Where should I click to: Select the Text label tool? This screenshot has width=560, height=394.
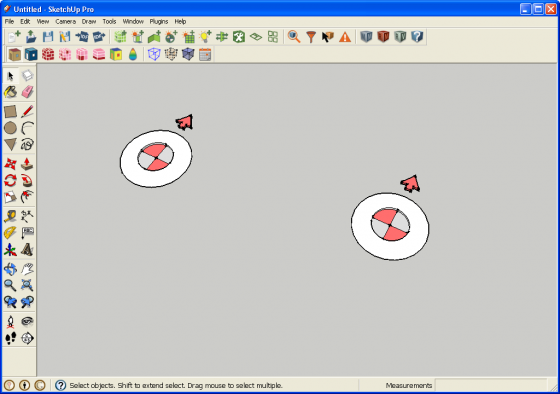27,233
